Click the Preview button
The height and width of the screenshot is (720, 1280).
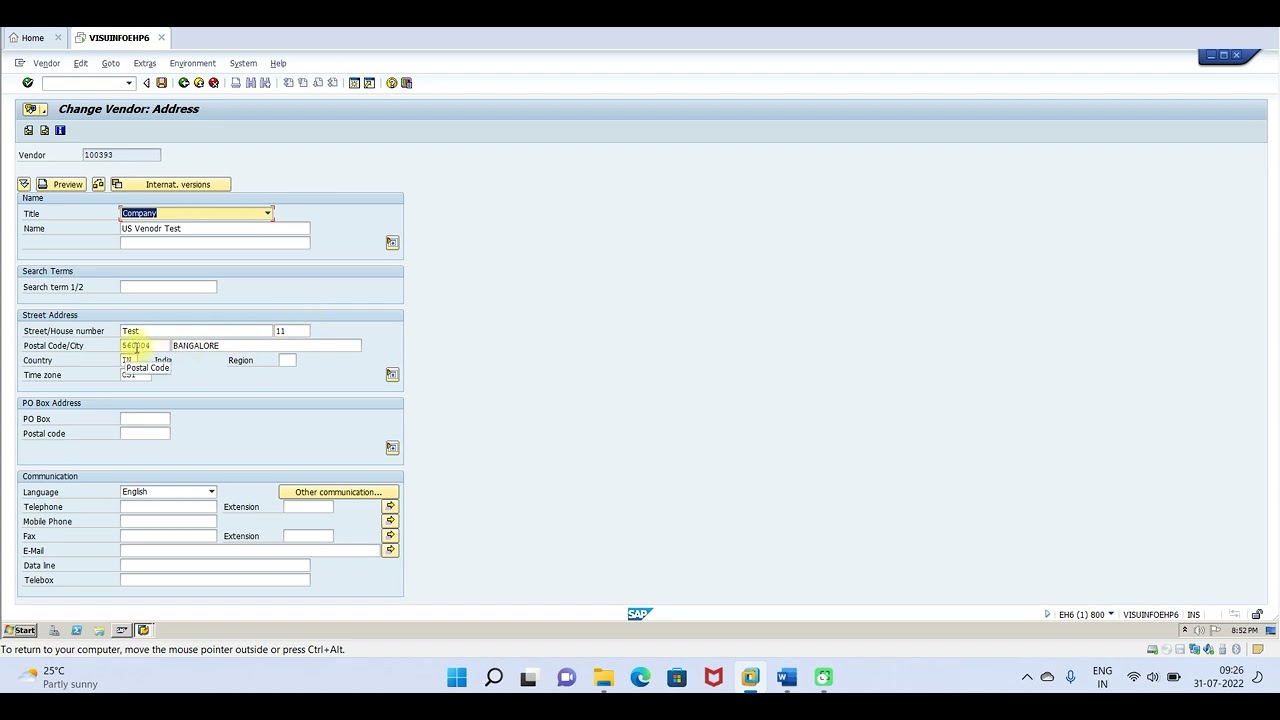click(x=60, y=184)
